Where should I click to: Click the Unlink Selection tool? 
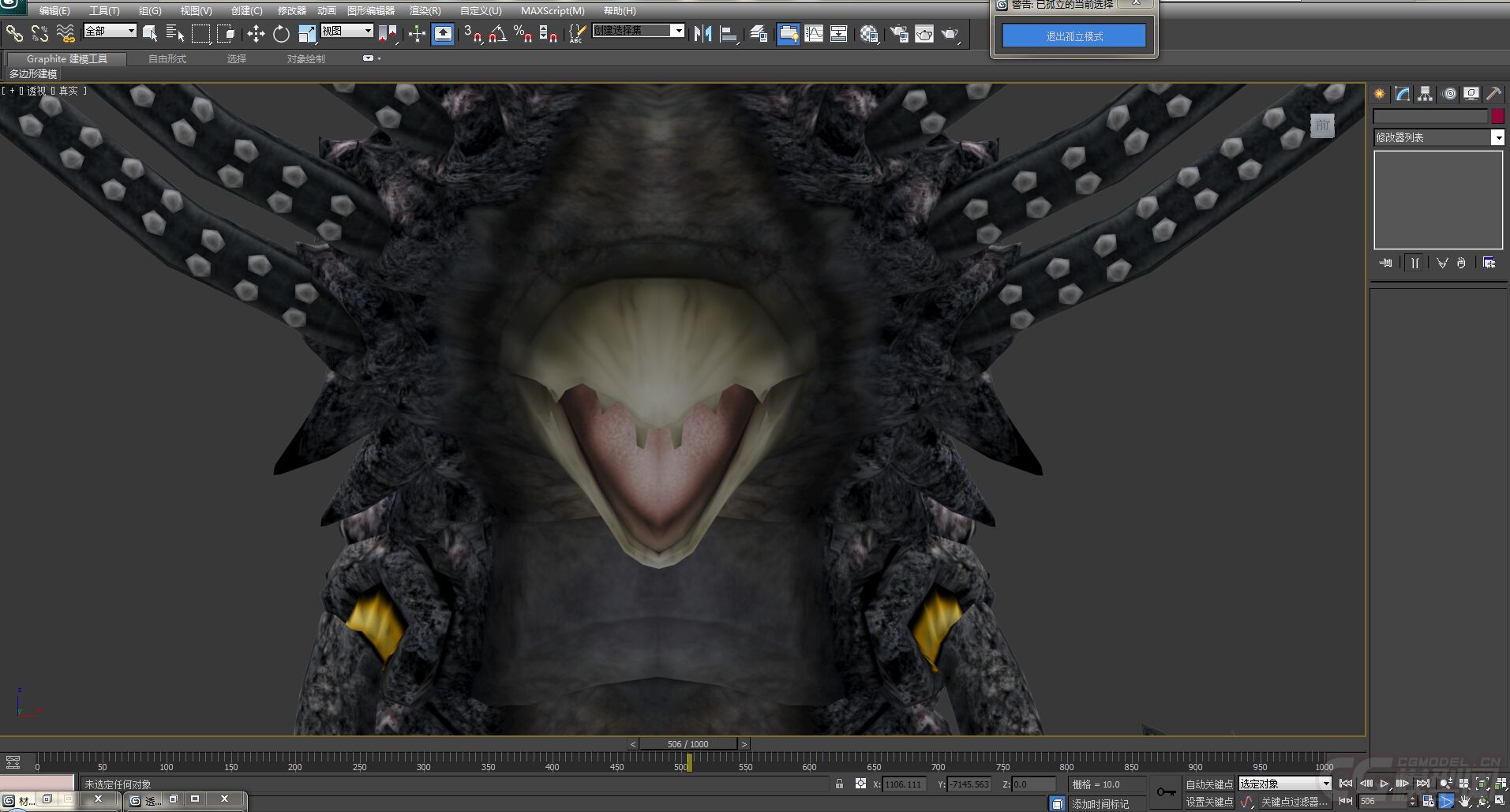click(39, 33)
